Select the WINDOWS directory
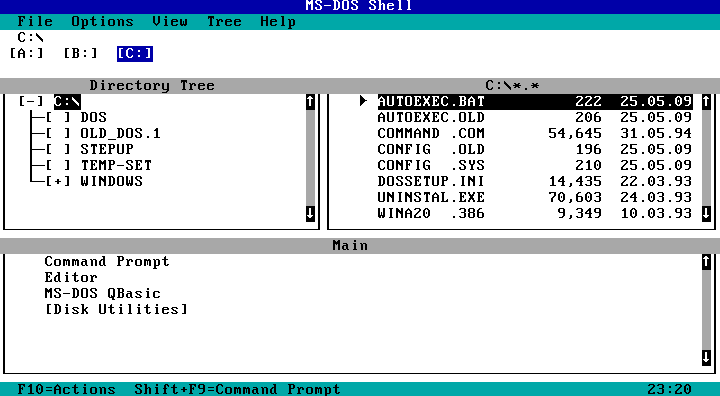This screenshot has width=720, height=396. (x=112, y=181)
